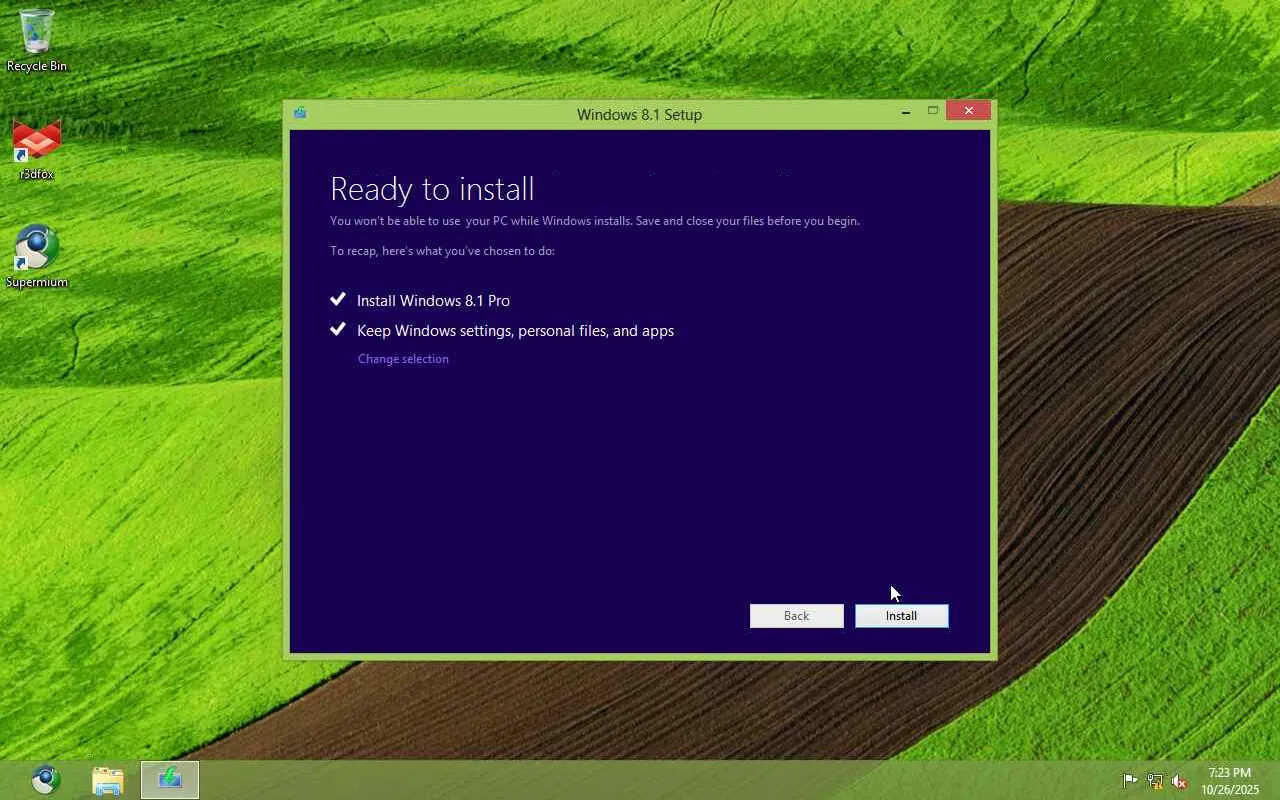Image resolution: width=1280 pixels, height=800 pixels.
Task: Click the Back button in Setup
Action: [796, 616]
